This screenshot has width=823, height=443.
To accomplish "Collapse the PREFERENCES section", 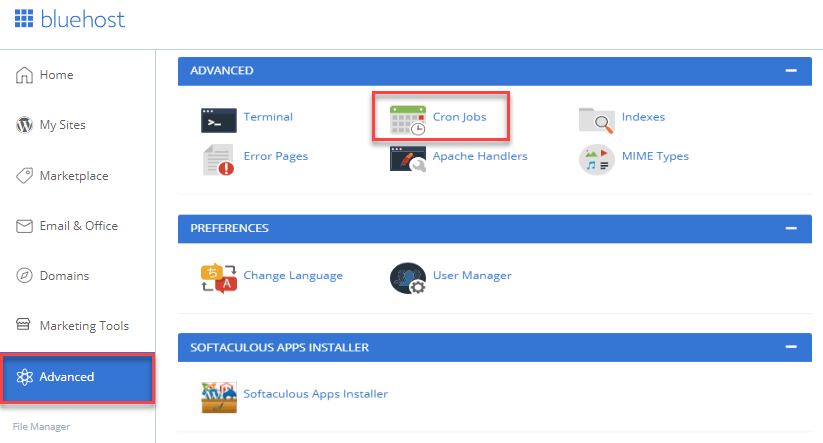I will 791,228.
